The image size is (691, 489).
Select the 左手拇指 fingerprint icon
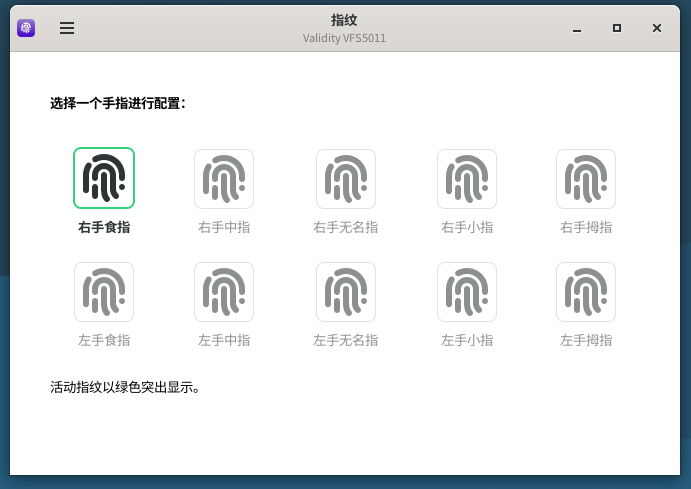point(586,292)
